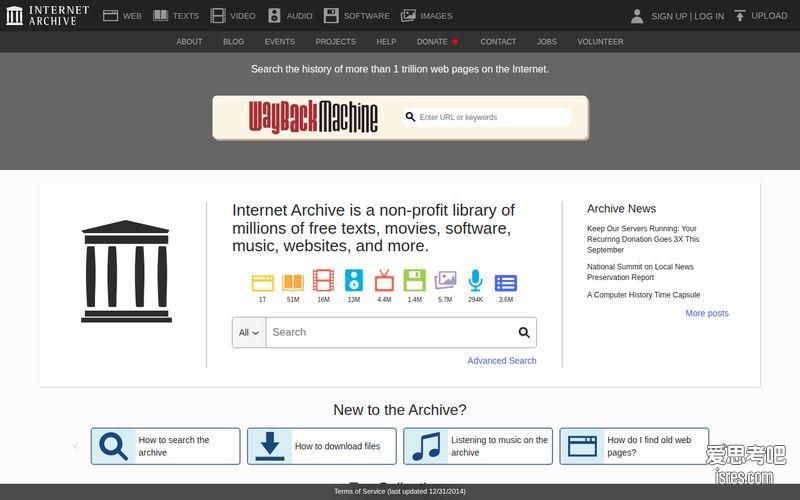
Task: Click the blue speaker icon labeled 13M
Action: click(354, 281)
